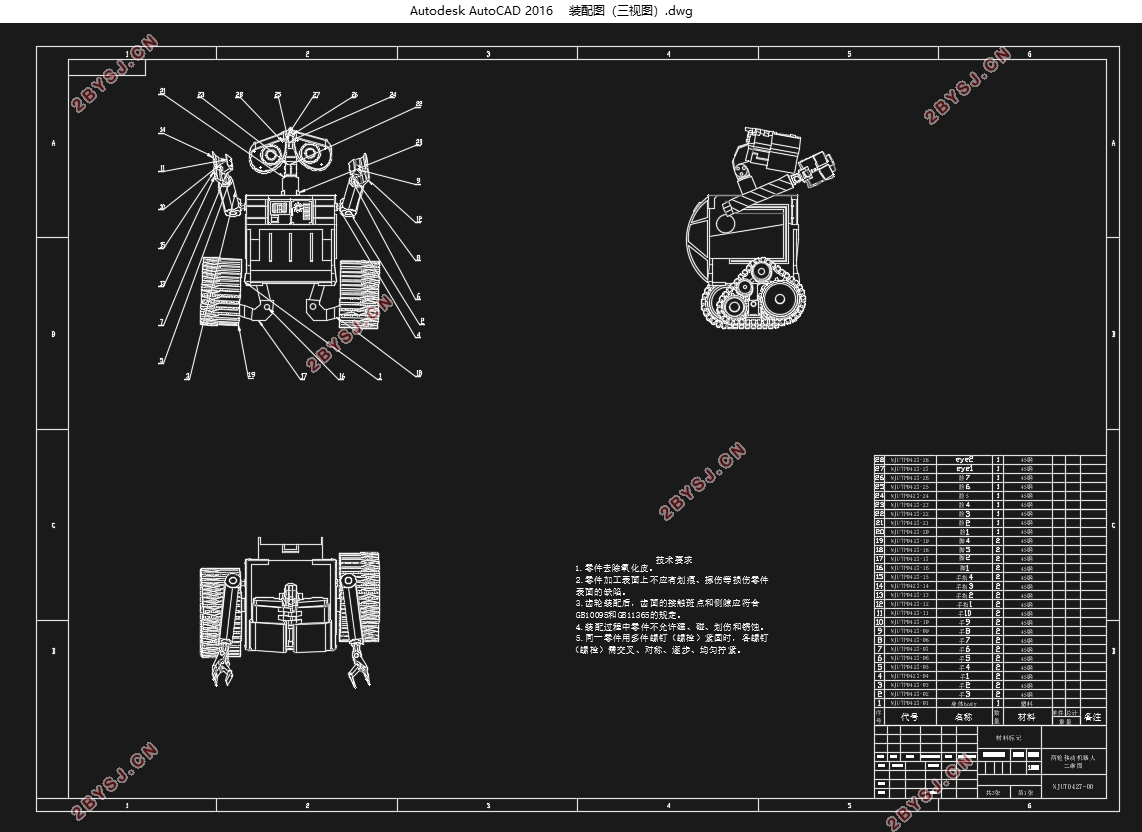This screenshot has width=1142, height=832.
Task: Select callout number 25 above robot head
Action: (277, 95)
